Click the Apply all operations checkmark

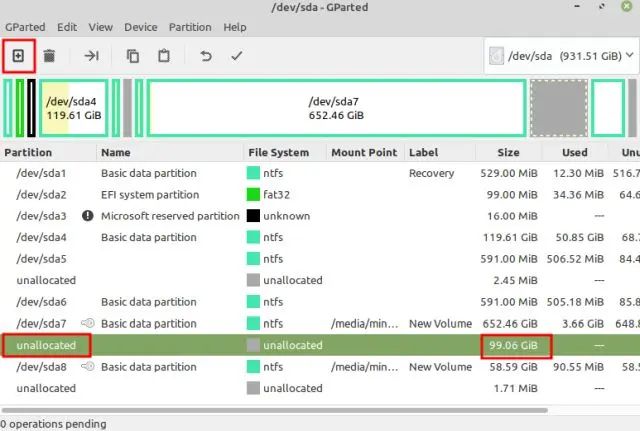point(237,56)
